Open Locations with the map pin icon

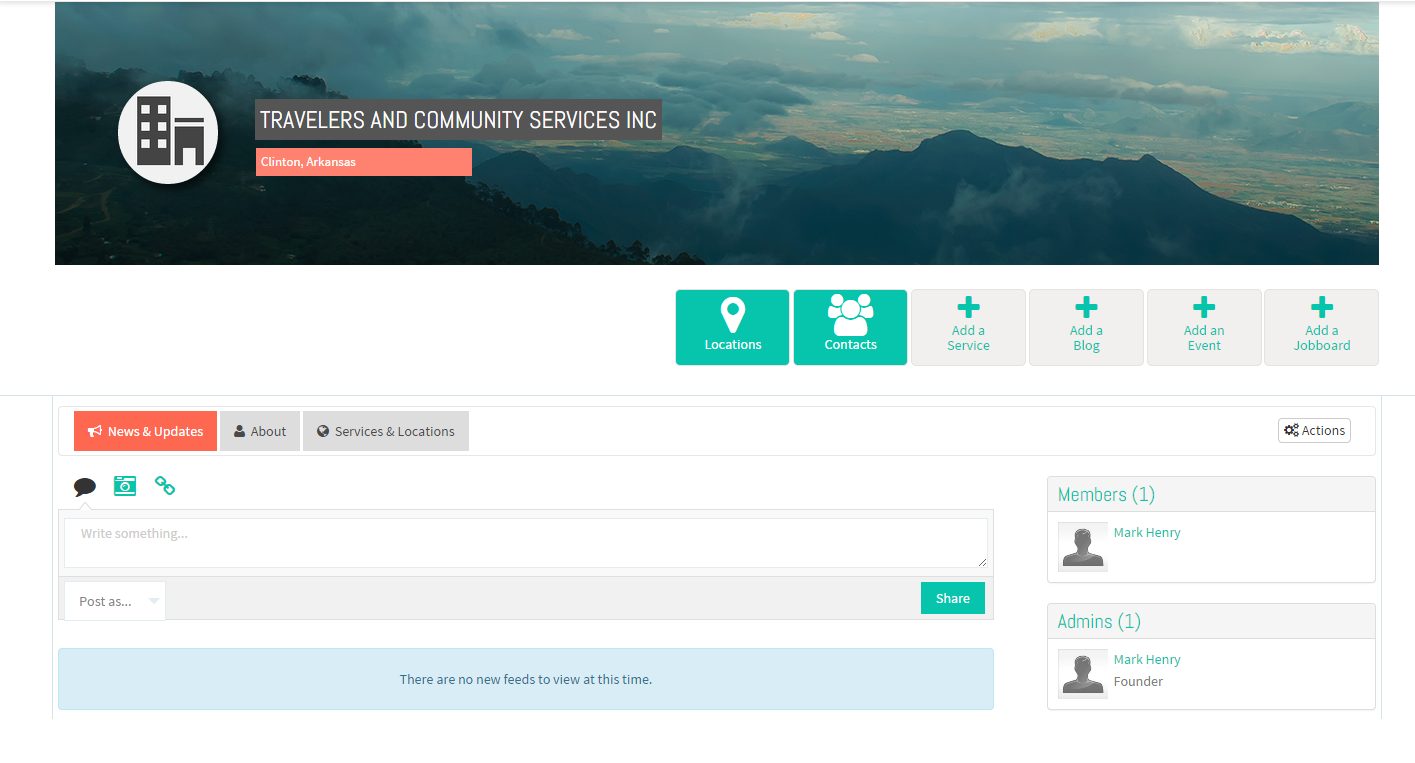click(x=732, y=327)
